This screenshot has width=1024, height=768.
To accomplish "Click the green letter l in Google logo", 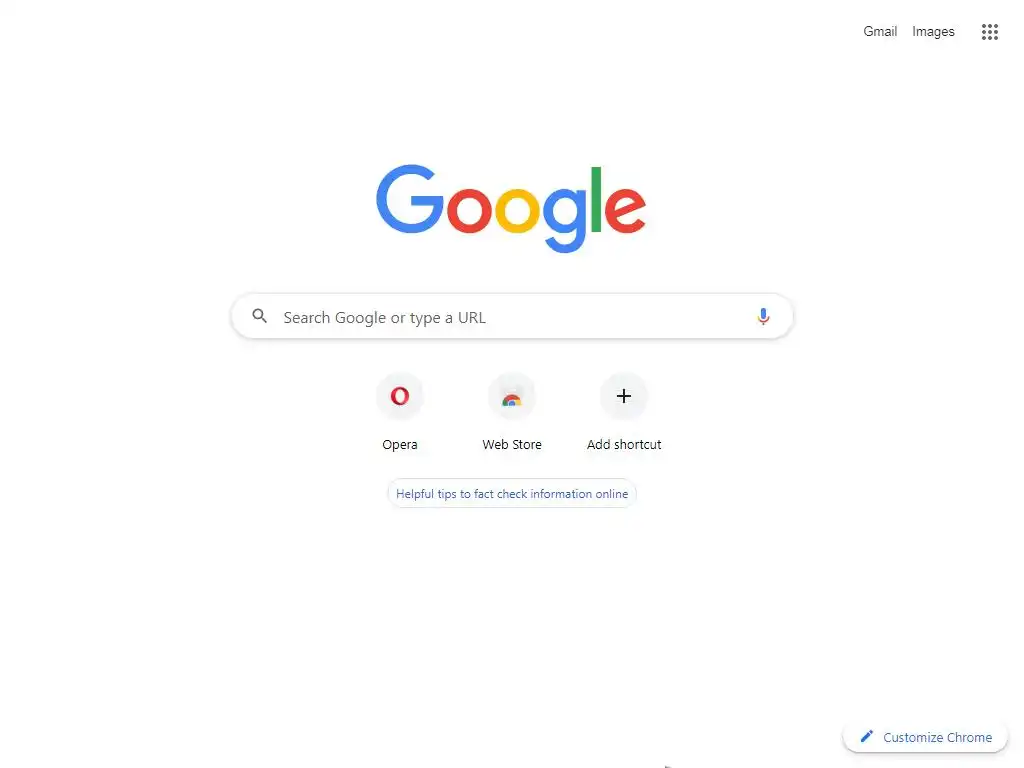I will [596, 200].
